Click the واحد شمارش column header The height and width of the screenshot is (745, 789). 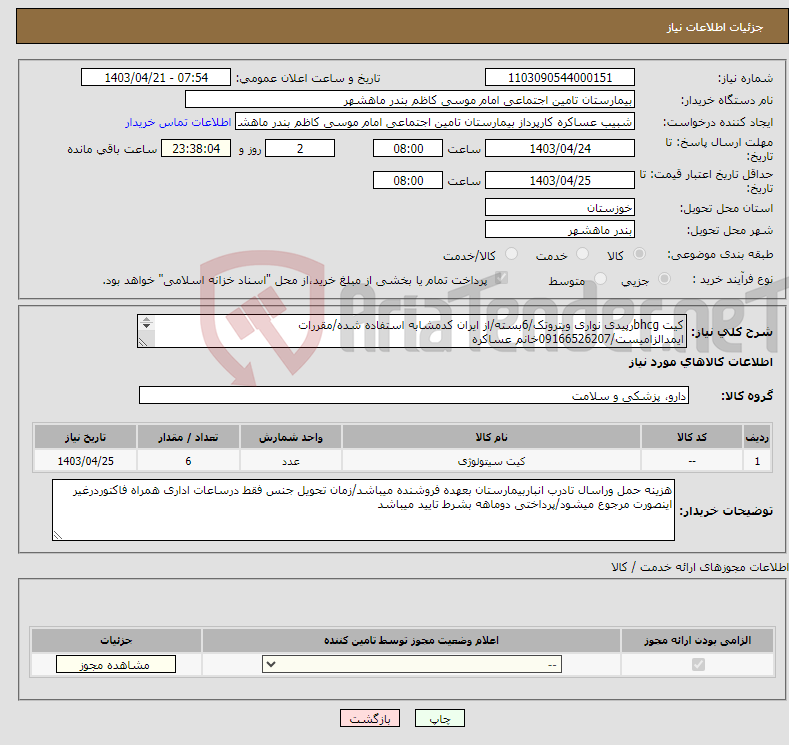[291, 437]
